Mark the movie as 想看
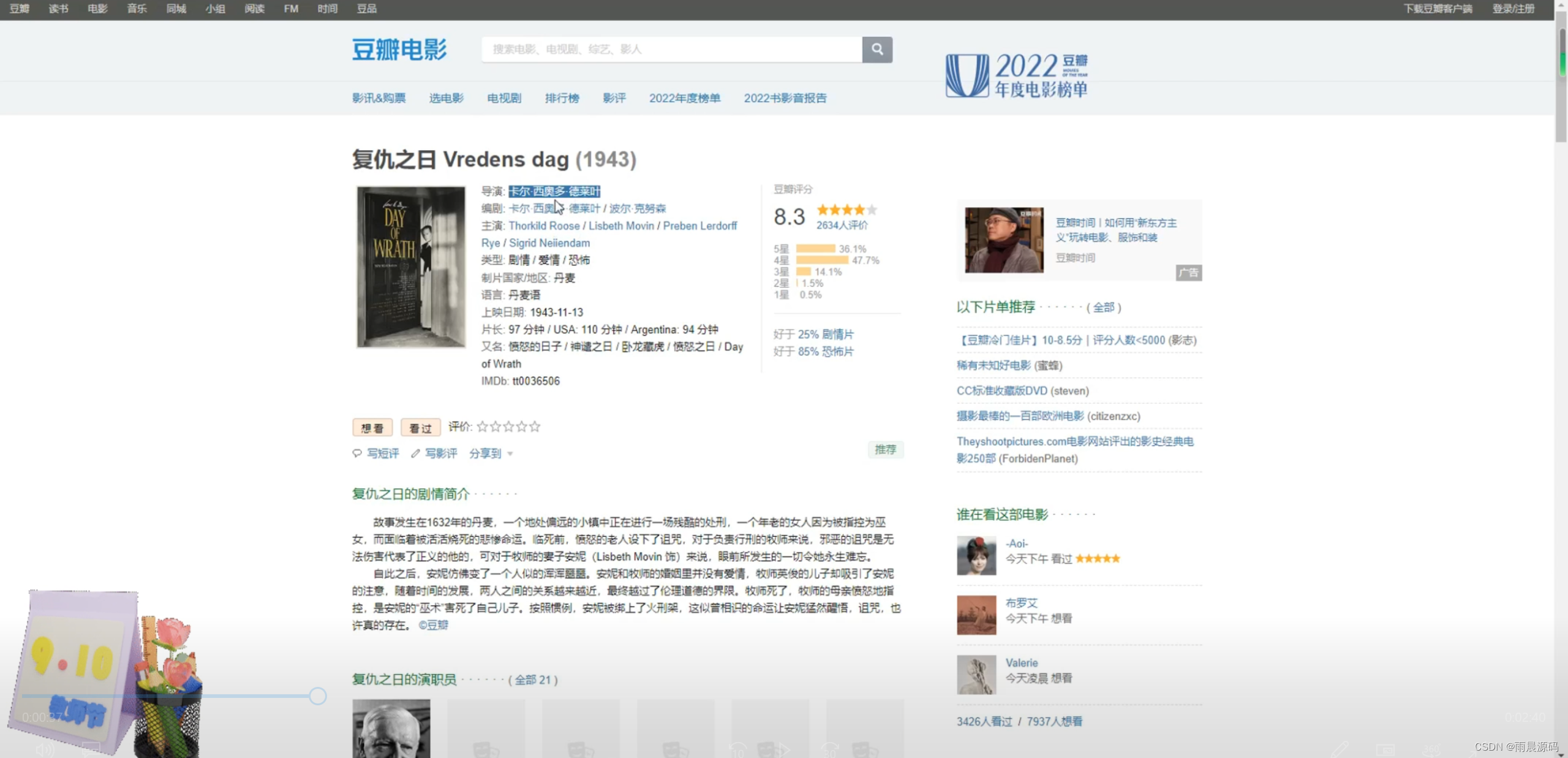 pyautogui.click(x=372, y=428)
